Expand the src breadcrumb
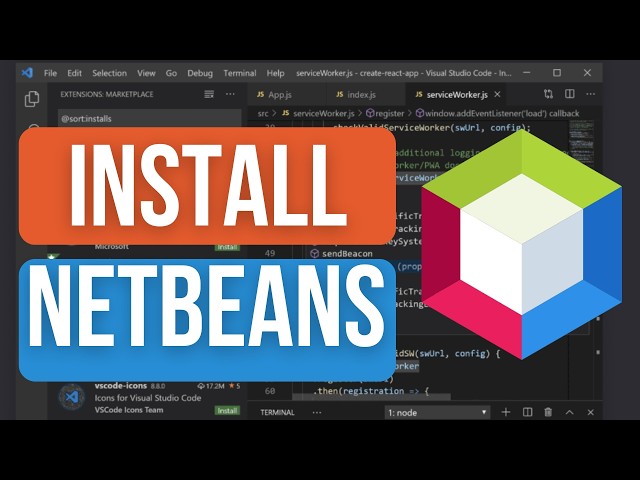The image size is (640, 480). click(263, 113)
